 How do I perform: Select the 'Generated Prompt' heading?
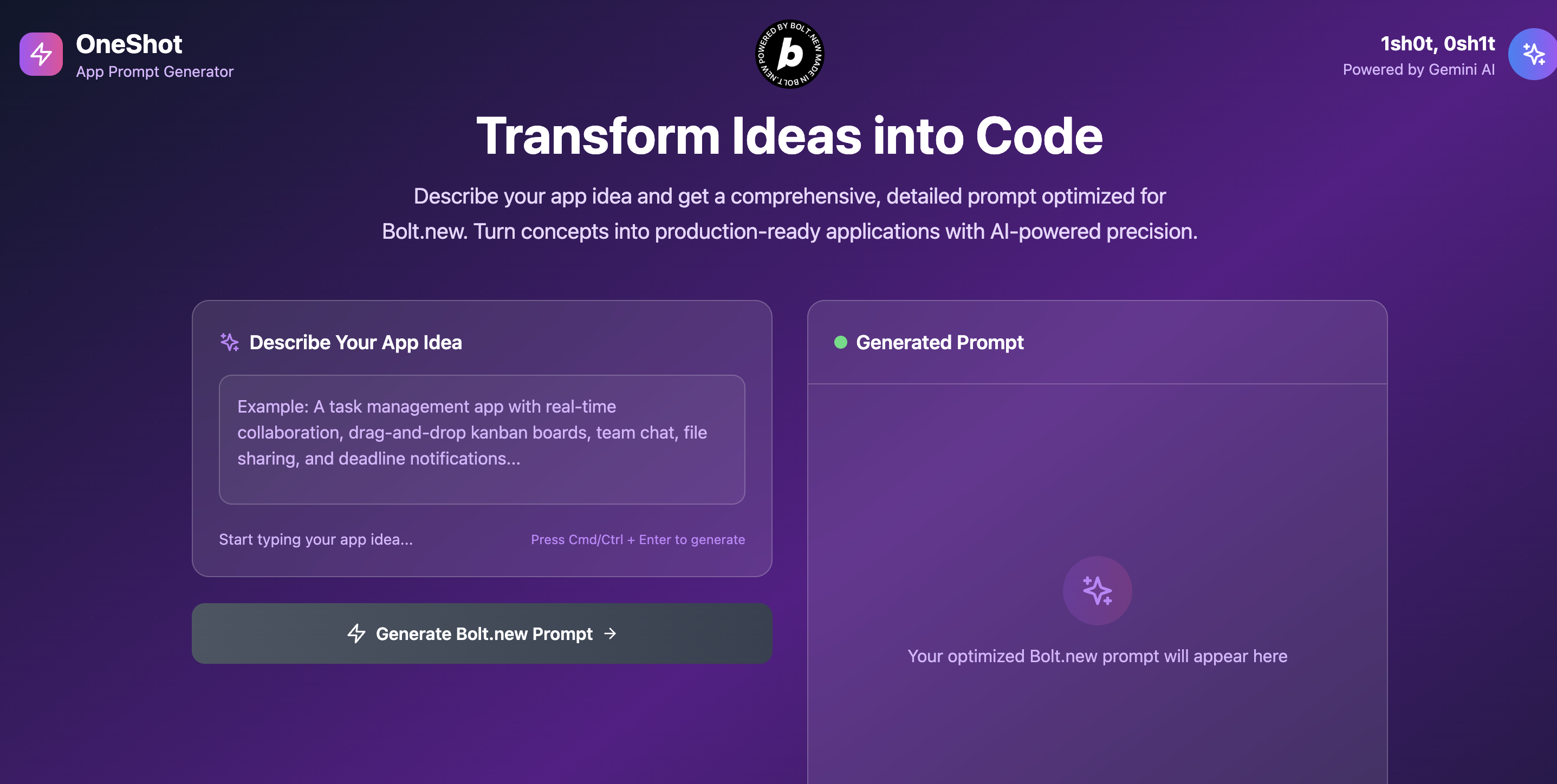[x=939, y=342]
